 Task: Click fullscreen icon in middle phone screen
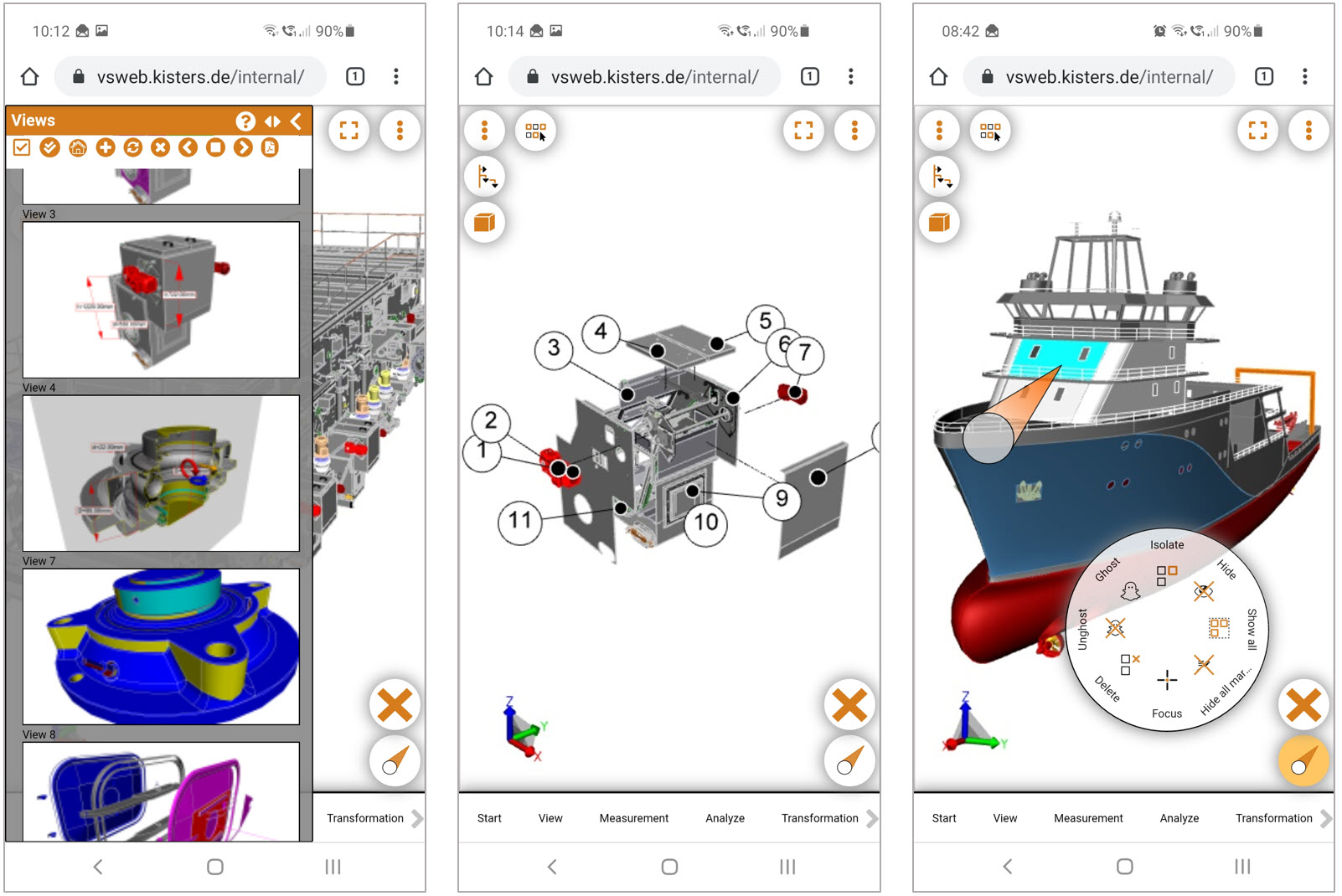click(803, 131)
